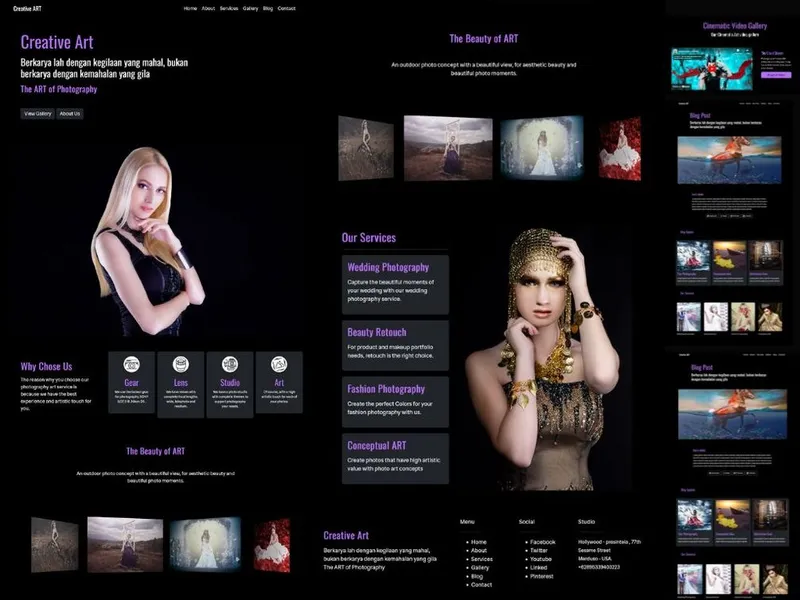Viewport: 800px width, 600px height.
Task: Open the Wedding Photography service card
Action: pyautogui.click(x=395, y=284)
